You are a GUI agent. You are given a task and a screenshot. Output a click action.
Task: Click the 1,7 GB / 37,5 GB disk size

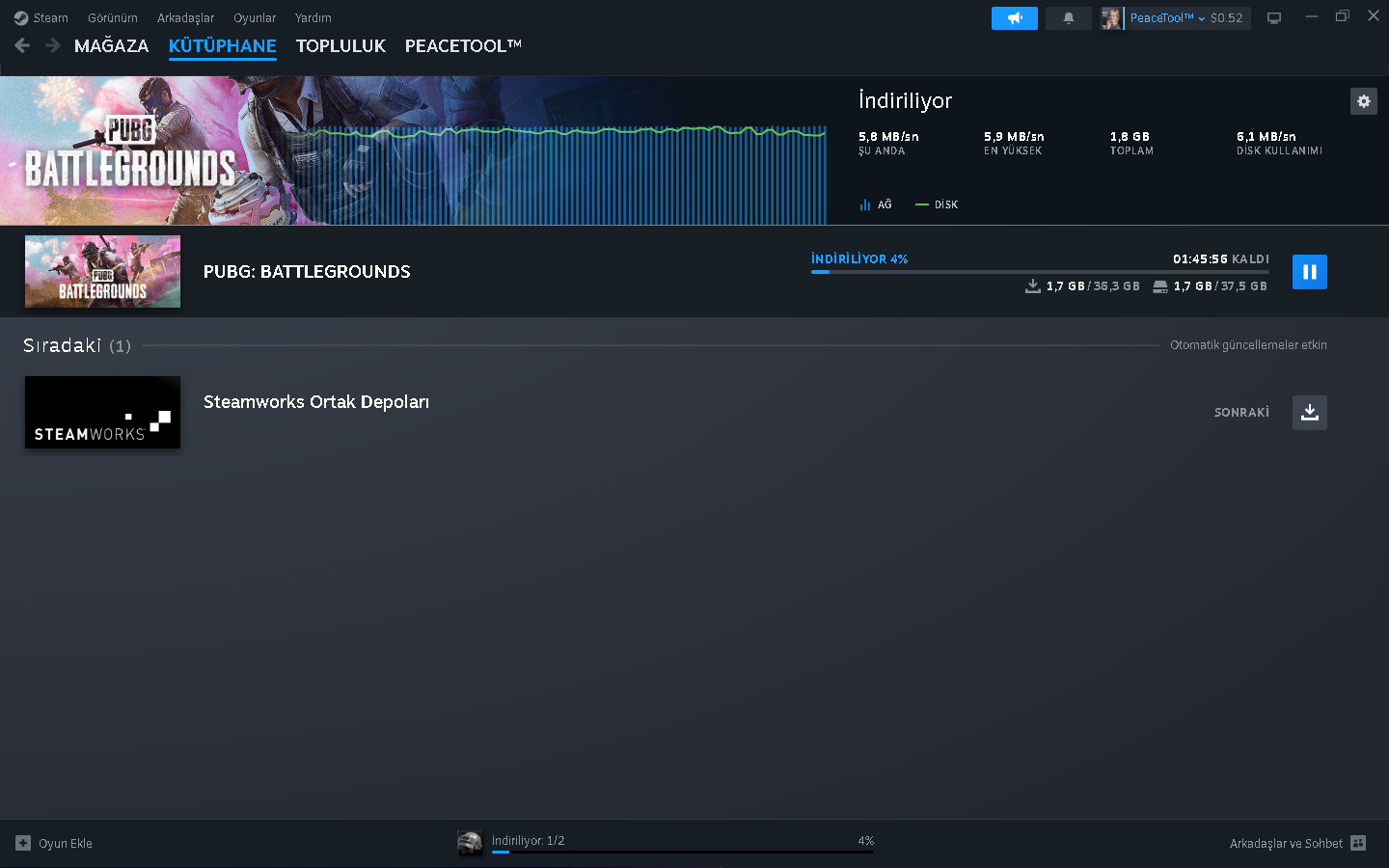[x=1210, y=285]
